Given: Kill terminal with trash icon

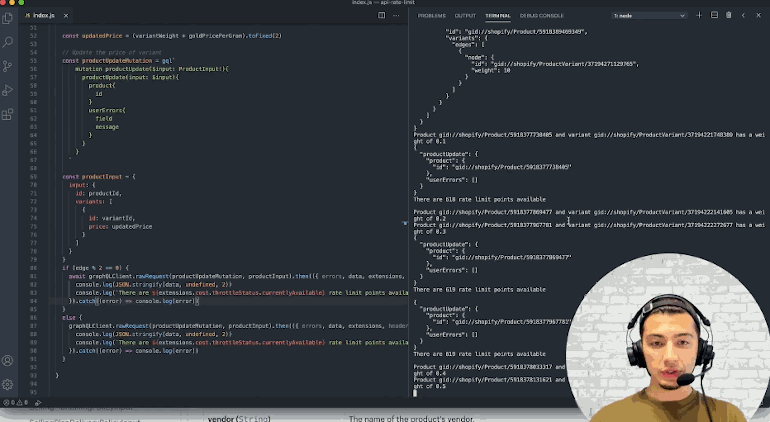Looking at the screenshot, I should coord(729,15).
